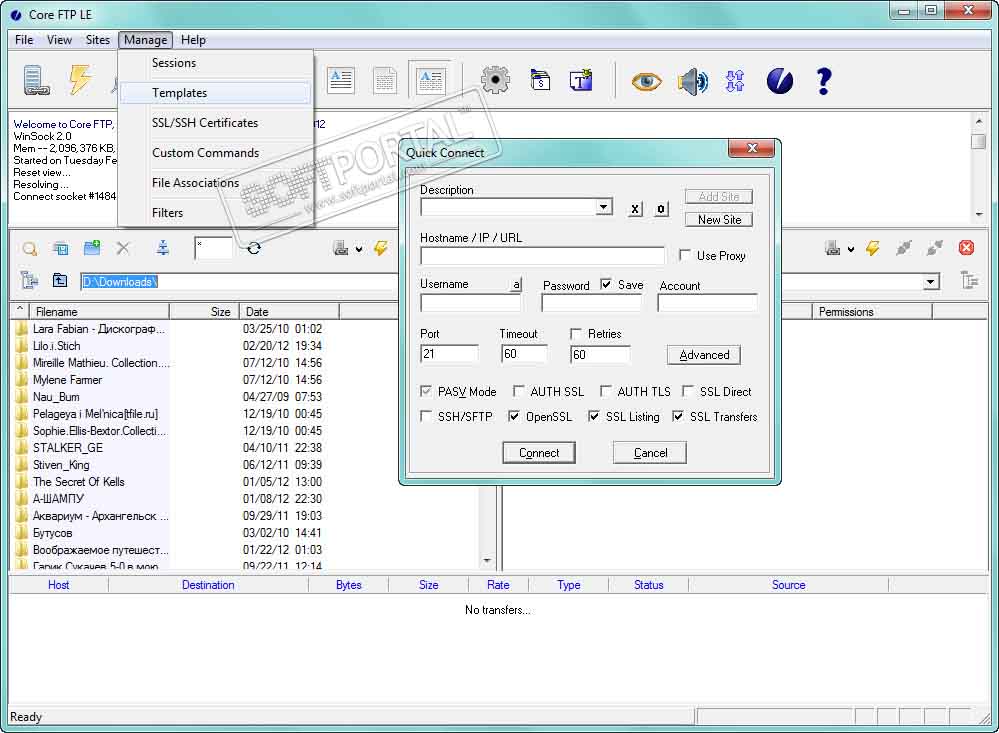Image resolution: width=999 pixels, height=733 pixels.
Task: Uncheck the OpenSSL checkbox
Action: click(x=514, y=416)
